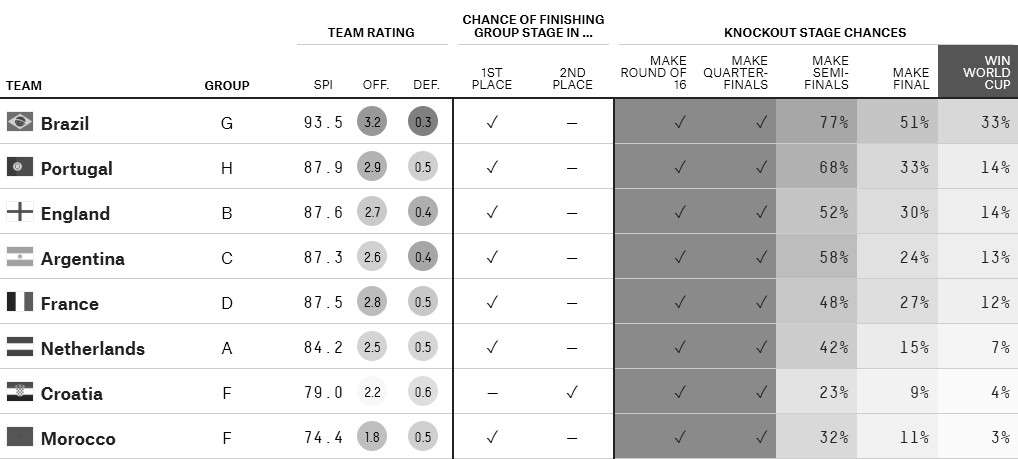Sort by Win World Cup column
Viewport: 1018px width, 459px height.
click(x=977, y=72)
